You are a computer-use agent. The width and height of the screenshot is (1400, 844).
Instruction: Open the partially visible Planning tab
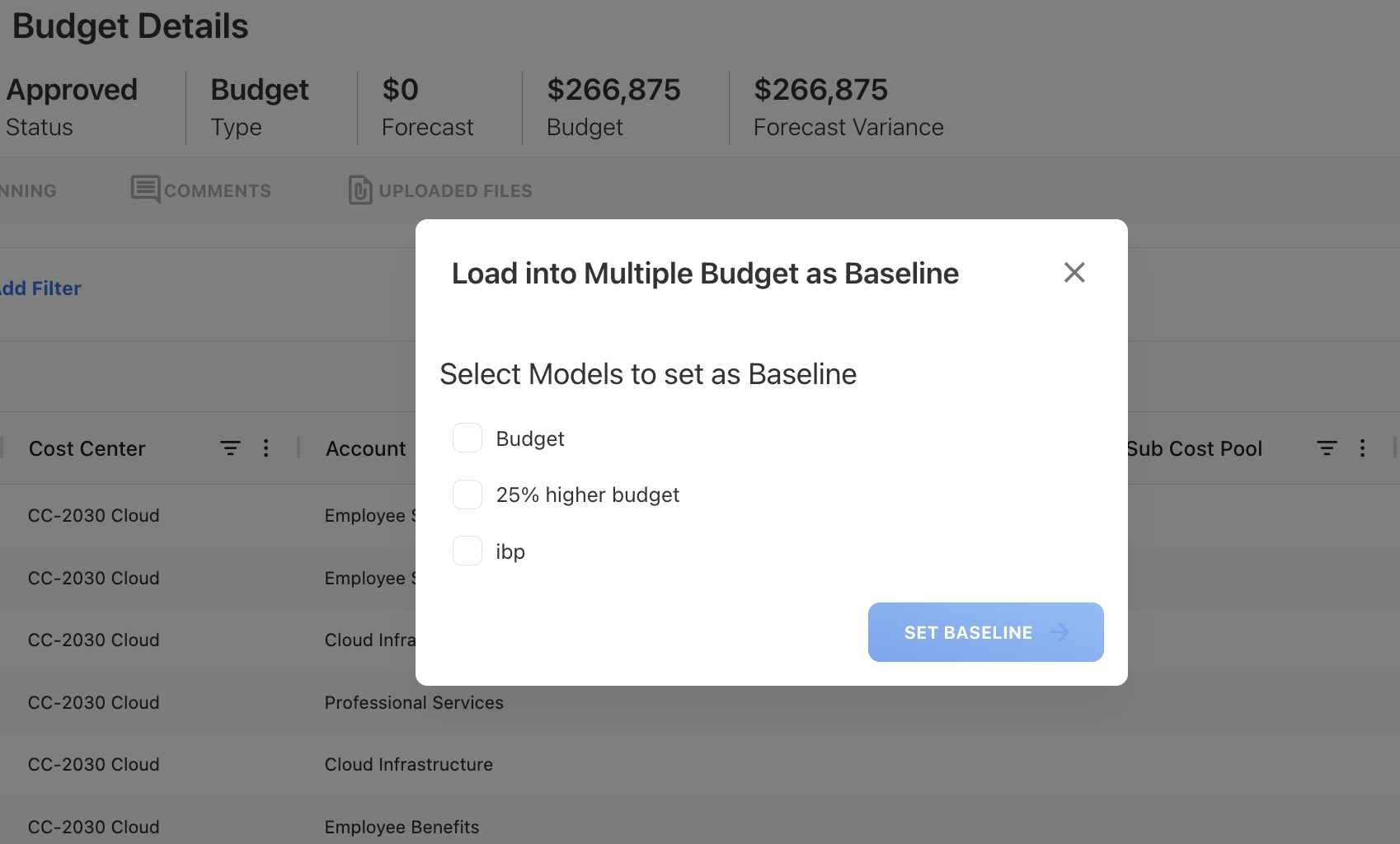point(27,190)
